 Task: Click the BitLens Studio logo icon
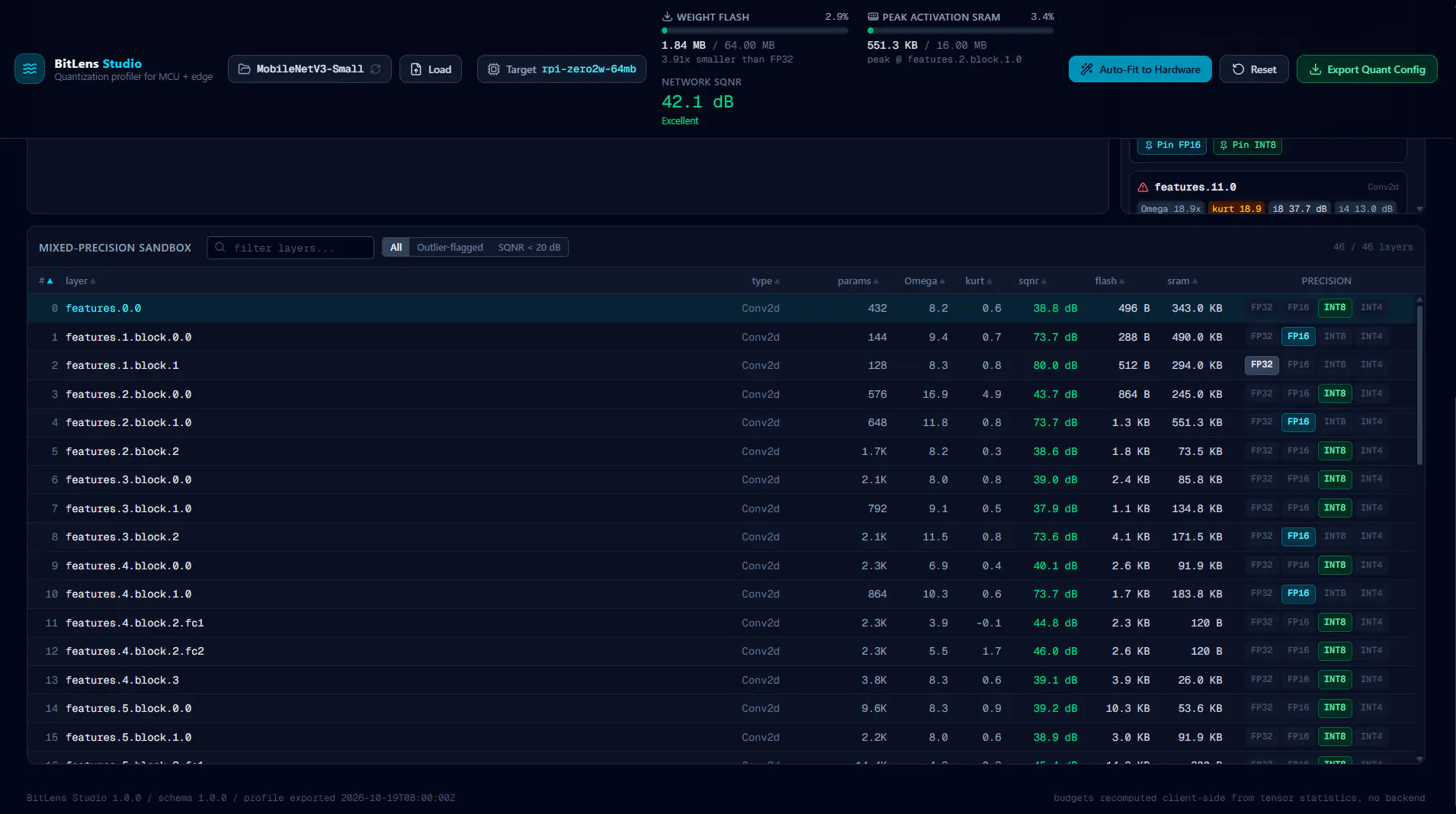point(29,69)
